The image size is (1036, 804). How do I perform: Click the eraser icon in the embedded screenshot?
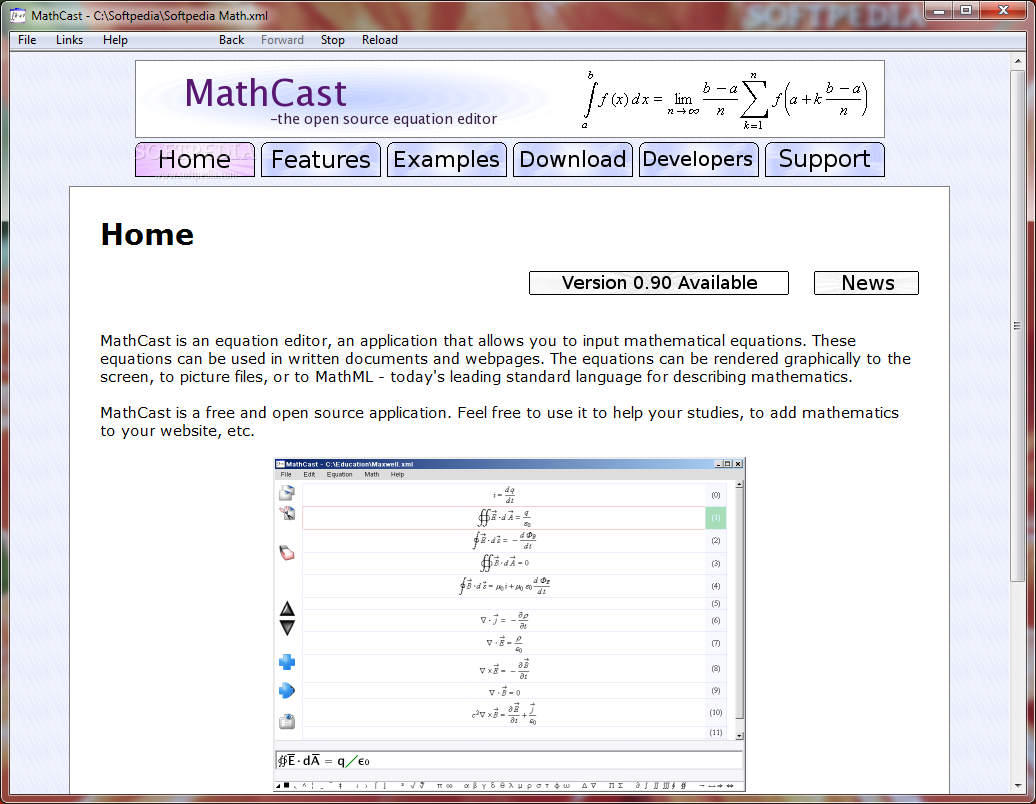287,553
